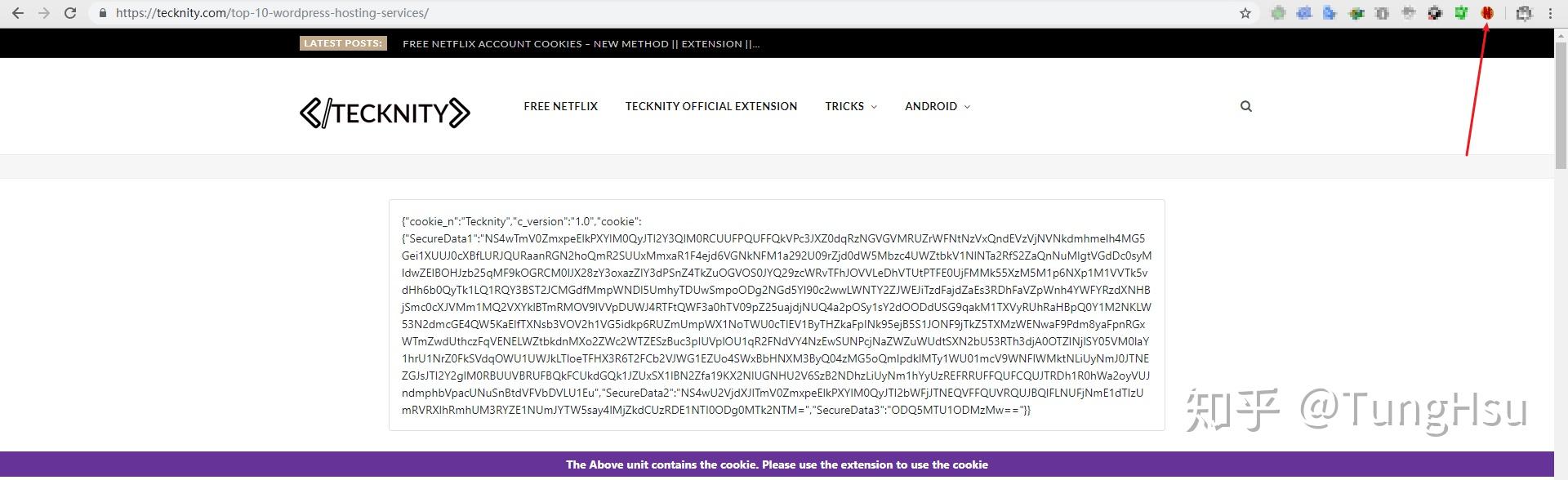Go forward to the next page

(44, 13)
